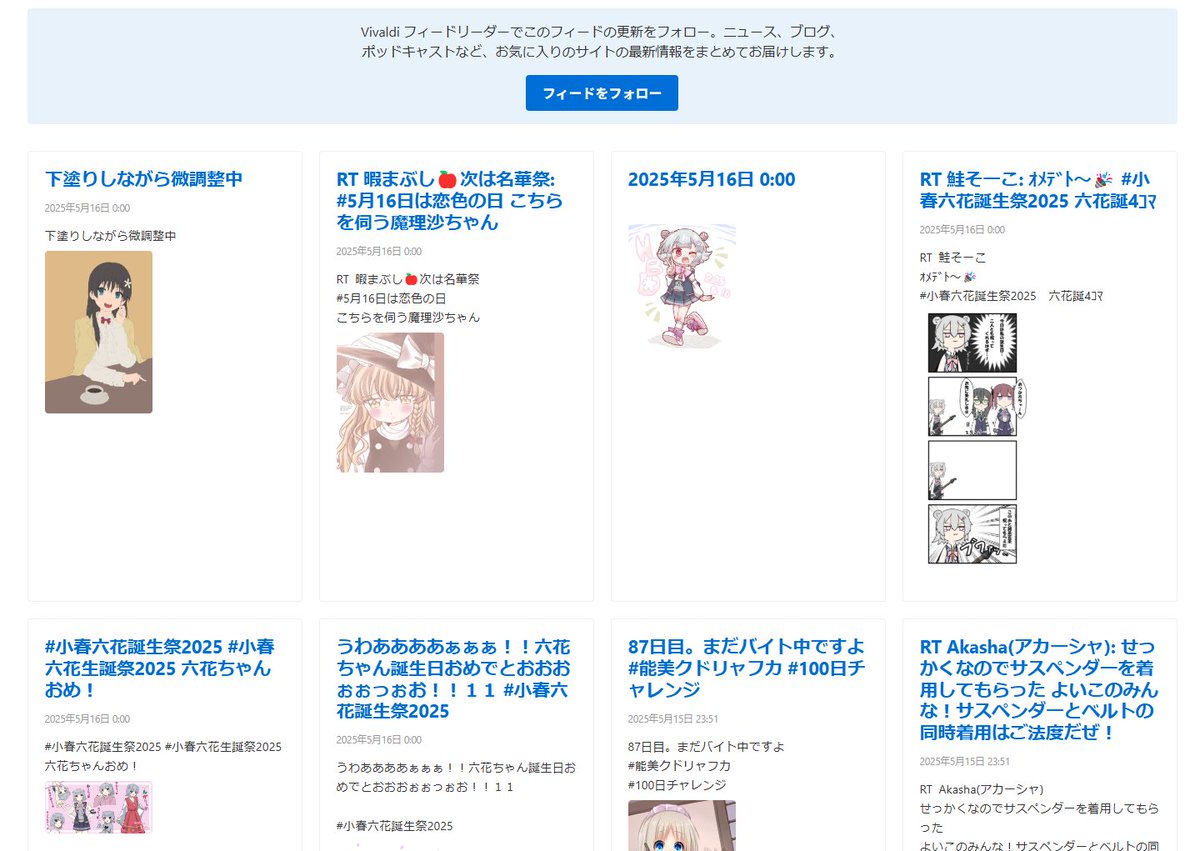1200x851 pixels.
Task: Click the body line RT Akasha(アカーシャ)
Action: 982,789
